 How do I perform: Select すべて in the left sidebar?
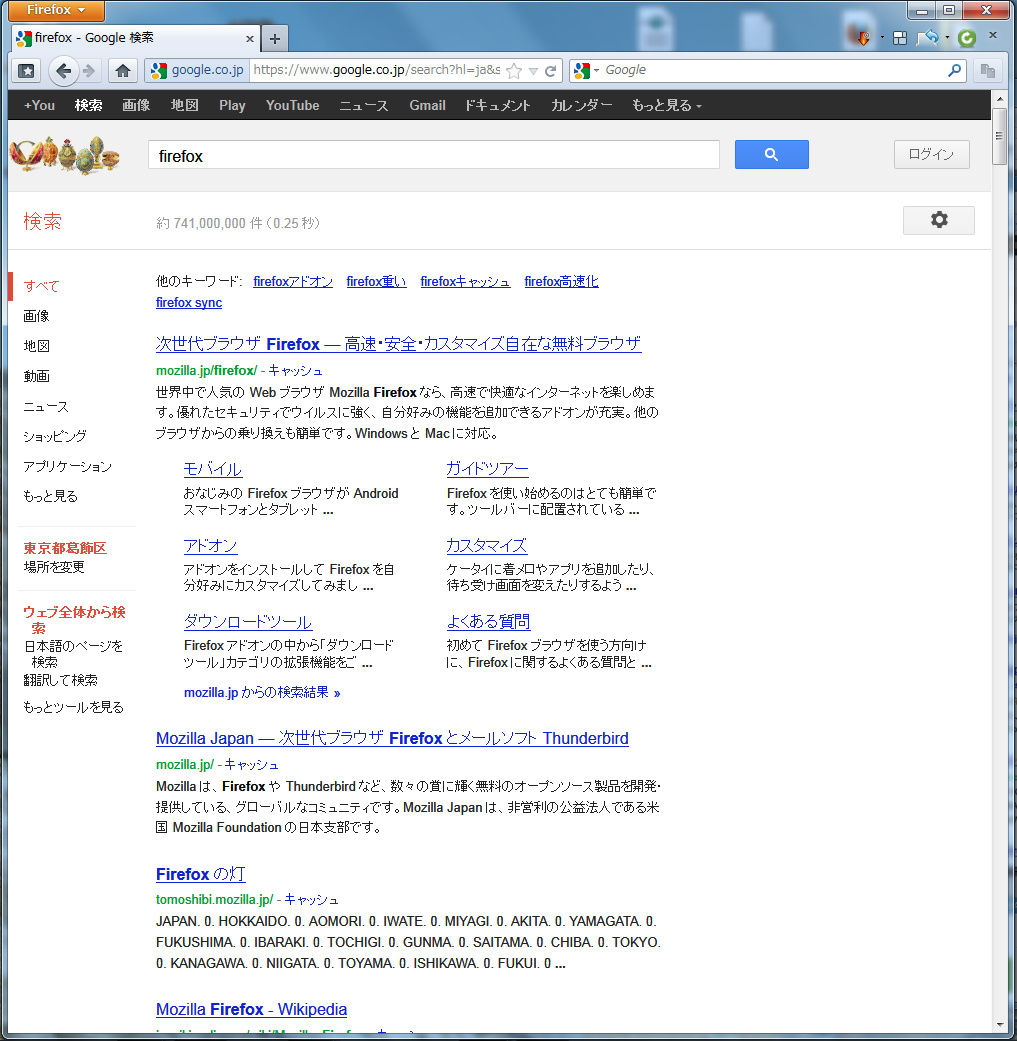[41, 286]
